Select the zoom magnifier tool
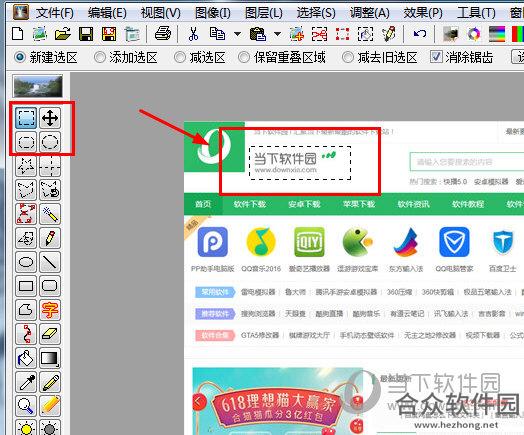 [x=26, y=406]
